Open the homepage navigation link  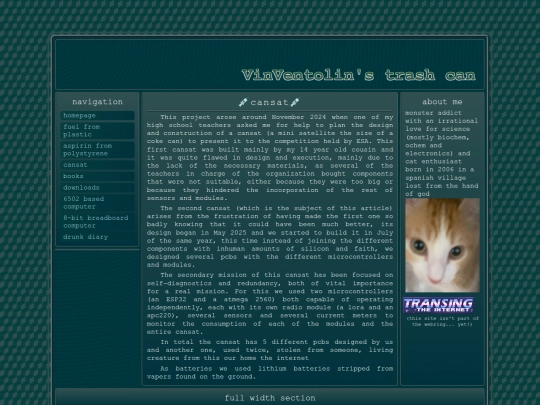click(x=97, y=116)
